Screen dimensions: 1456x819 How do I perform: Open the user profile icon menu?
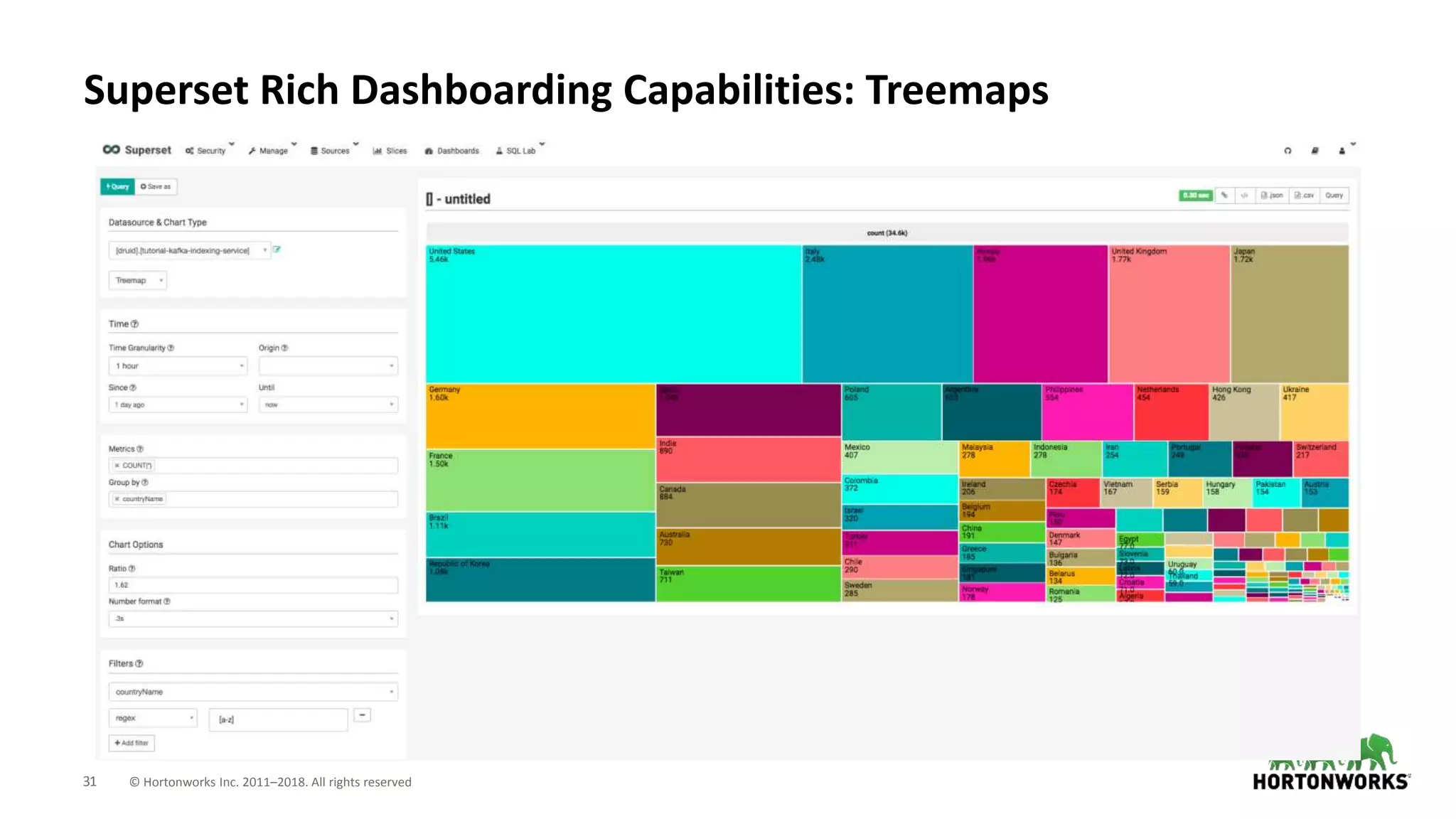pos(1342,151)
